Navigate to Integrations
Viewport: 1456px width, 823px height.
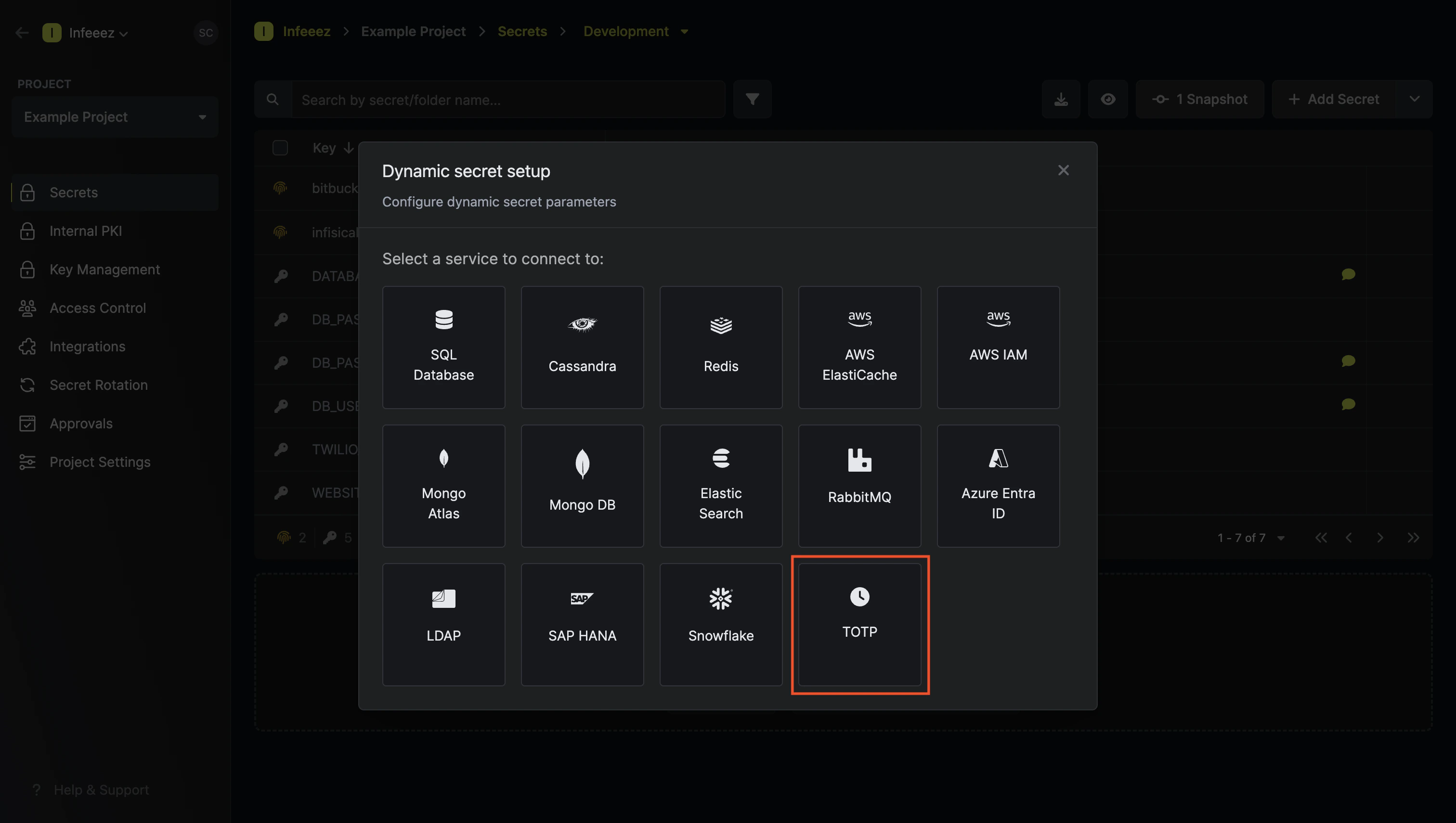click(115, 346)
